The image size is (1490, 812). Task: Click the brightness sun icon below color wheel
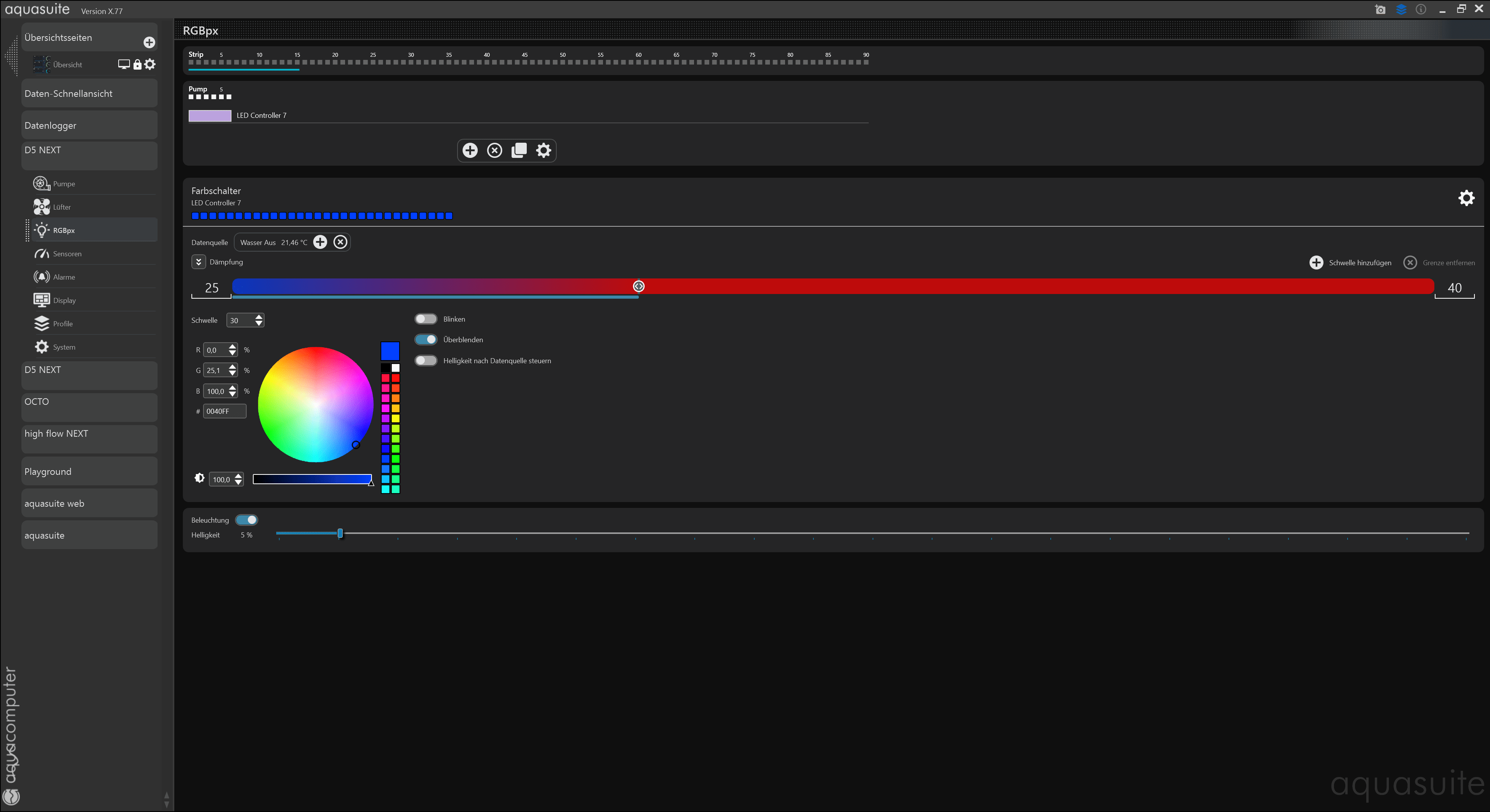point(200,478)
